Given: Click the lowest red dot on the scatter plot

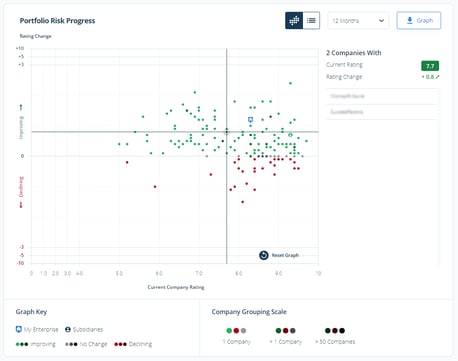Looking at the screenshot, I should [x=242, y=202].
